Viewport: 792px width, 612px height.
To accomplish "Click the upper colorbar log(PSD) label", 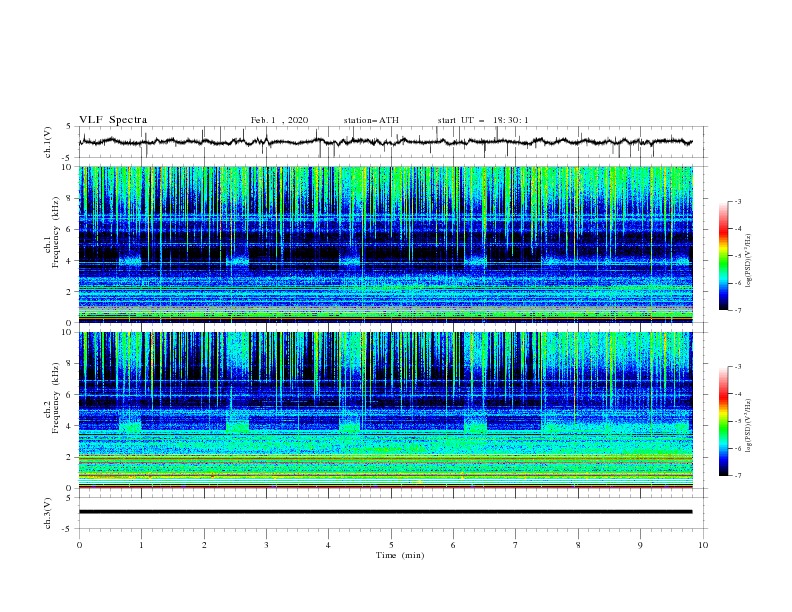I will (748, 261).
